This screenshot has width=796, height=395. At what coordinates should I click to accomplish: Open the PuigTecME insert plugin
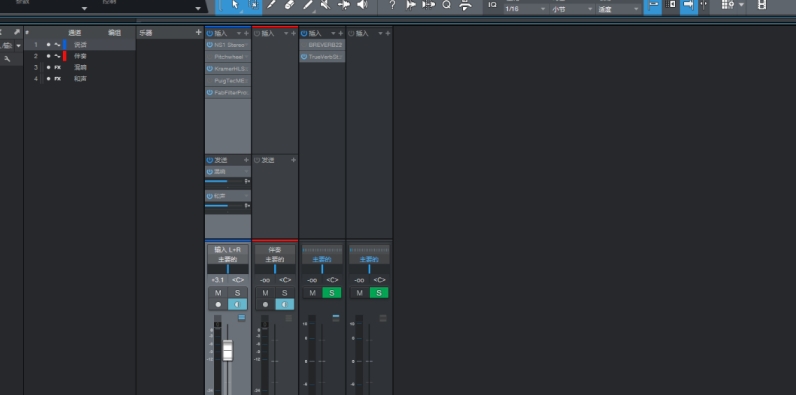coord(228,80)
